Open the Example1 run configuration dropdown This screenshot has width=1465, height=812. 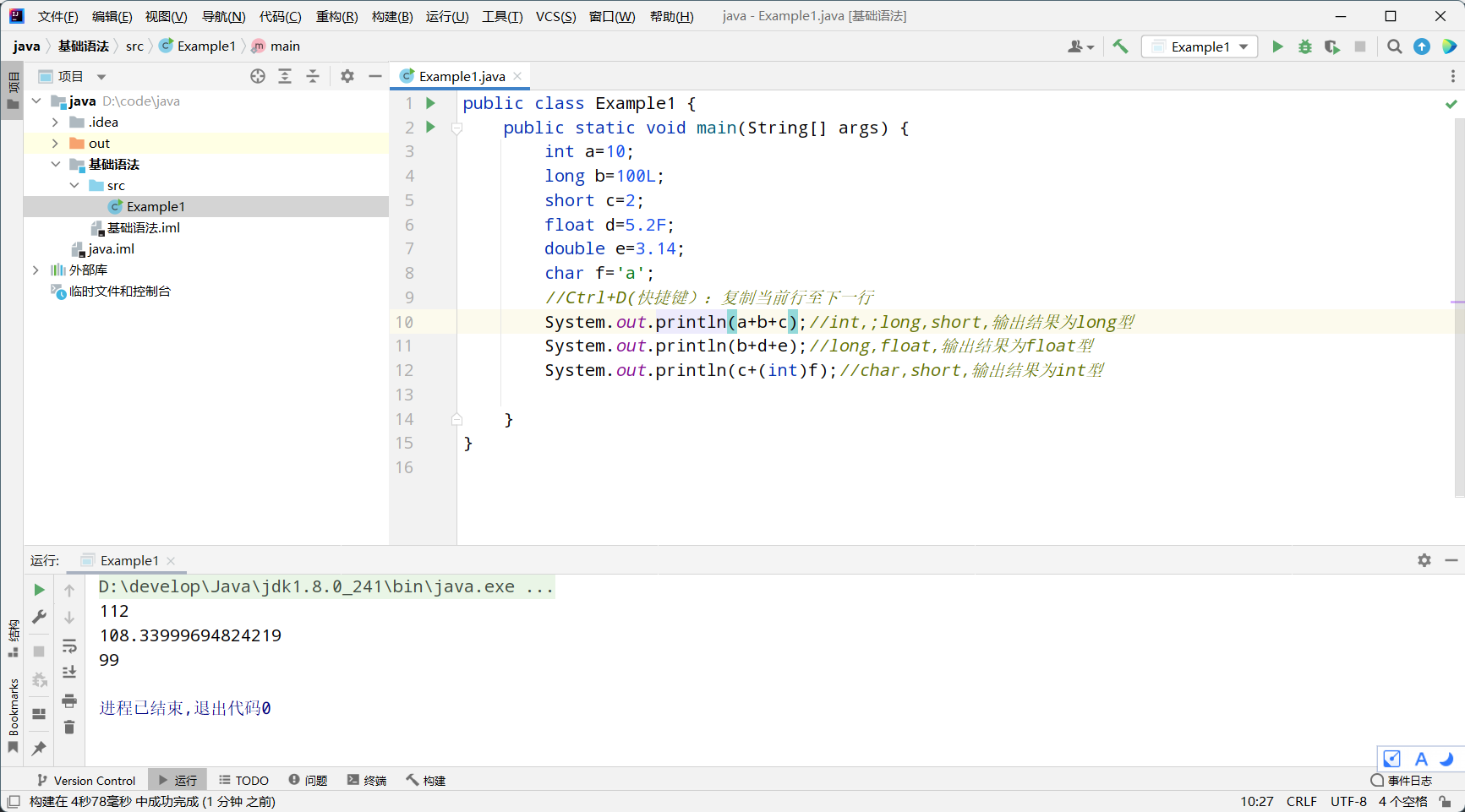click(x=1200, y=46)
